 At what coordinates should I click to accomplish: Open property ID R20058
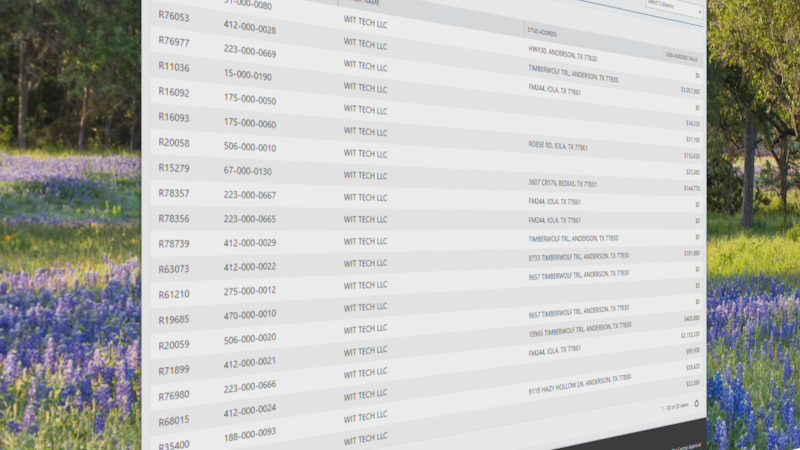click(x=173, y=142)
